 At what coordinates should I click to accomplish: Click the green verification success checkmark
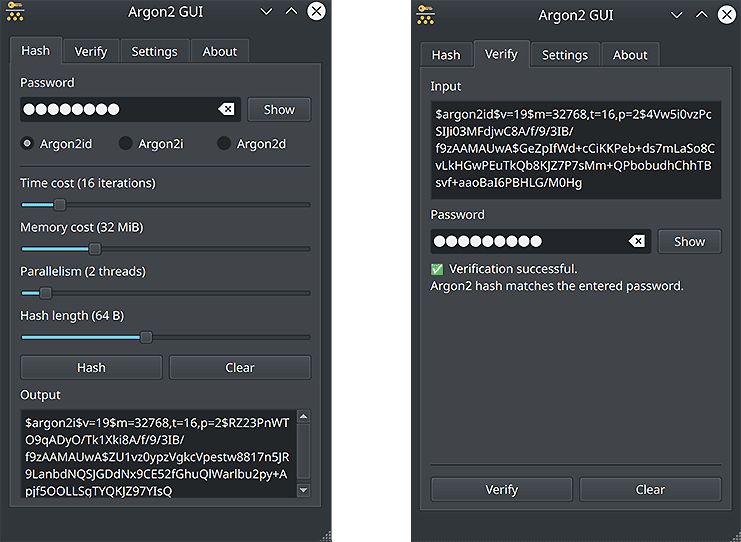click(x=437, y=269)
